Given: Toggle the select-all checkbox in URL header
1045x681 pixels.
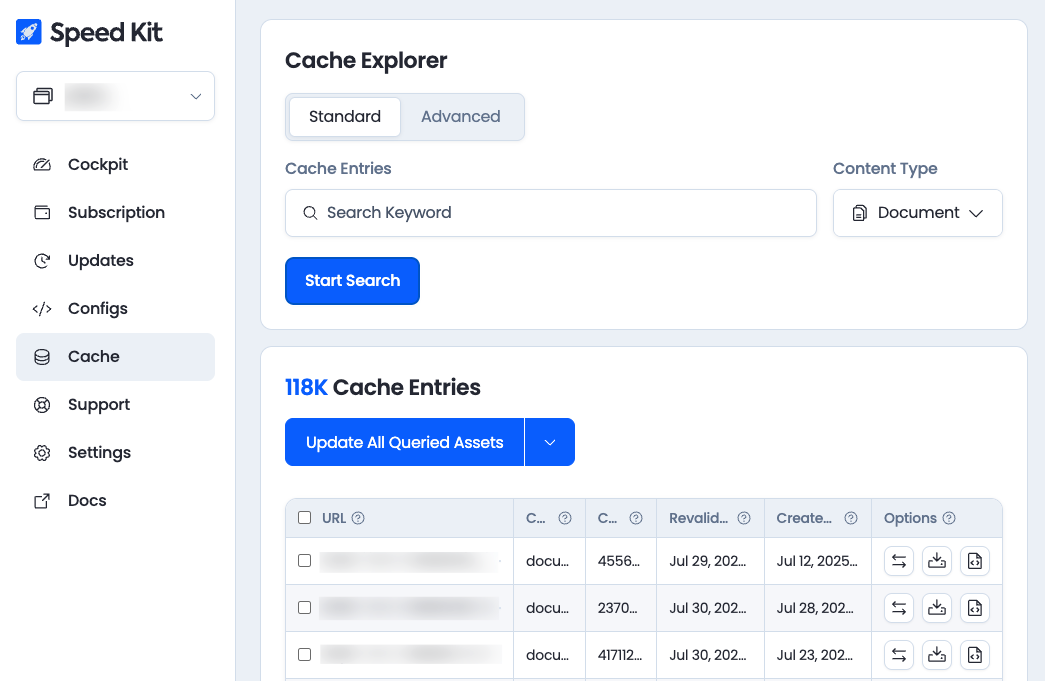Looking at the screenshot, I should 305,518.
